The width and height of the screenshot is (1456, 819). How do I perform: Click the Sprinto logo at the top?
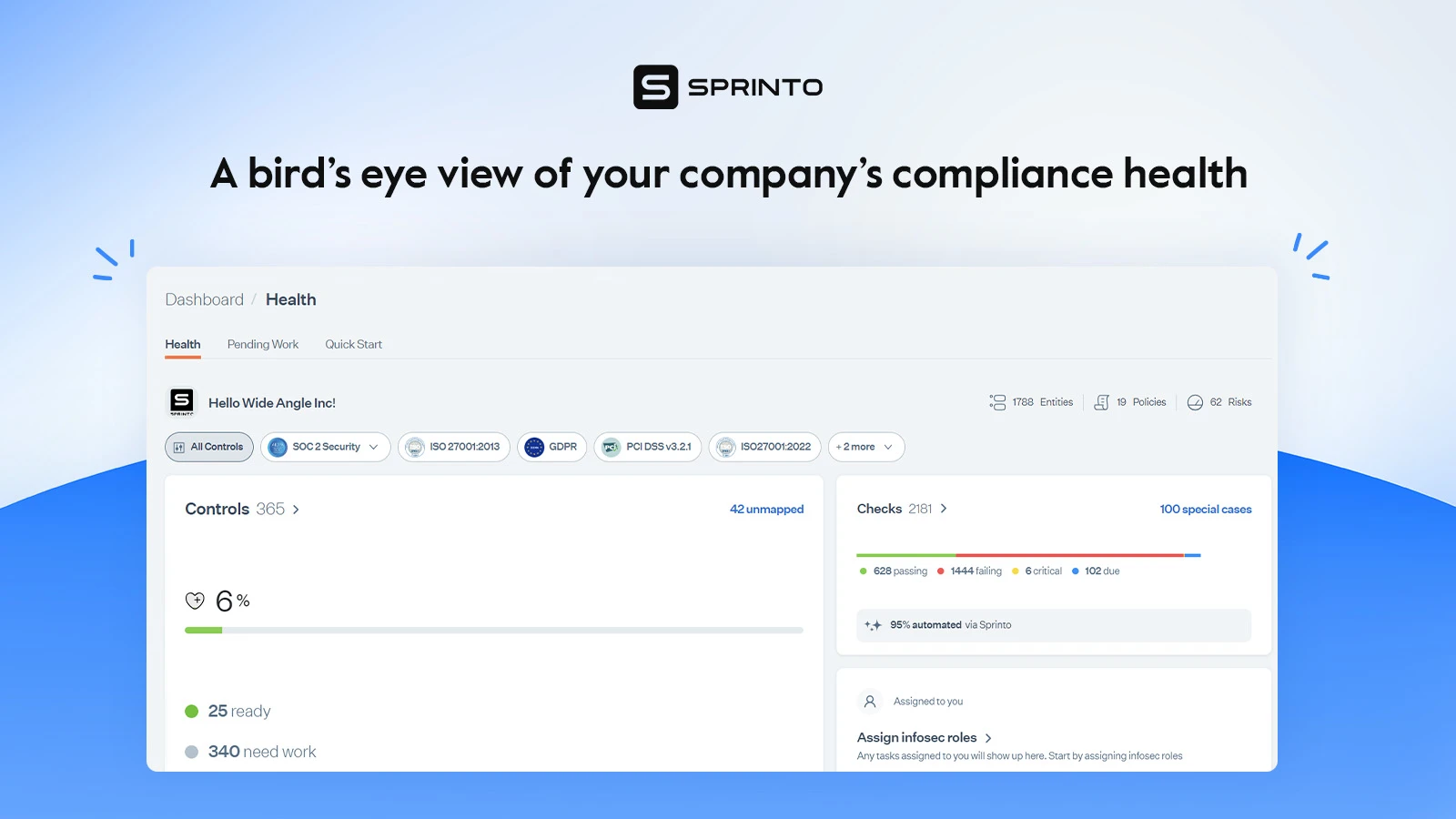tap(728, 87)
